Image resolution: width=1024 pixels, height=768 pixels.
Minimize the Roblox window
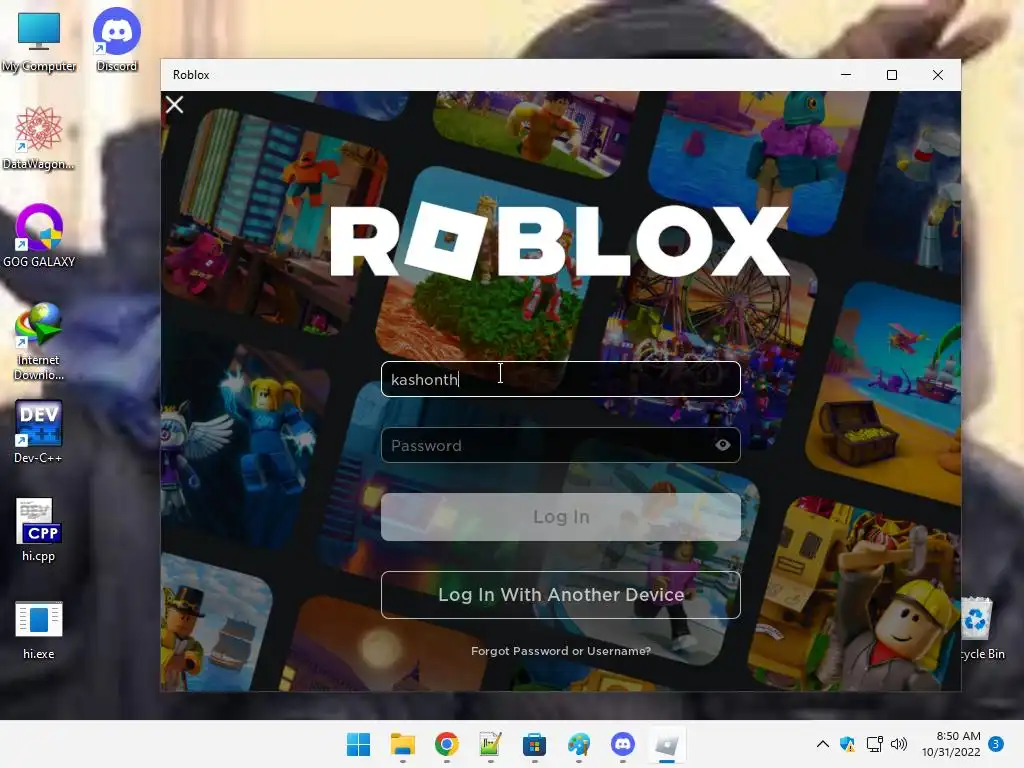846,75
